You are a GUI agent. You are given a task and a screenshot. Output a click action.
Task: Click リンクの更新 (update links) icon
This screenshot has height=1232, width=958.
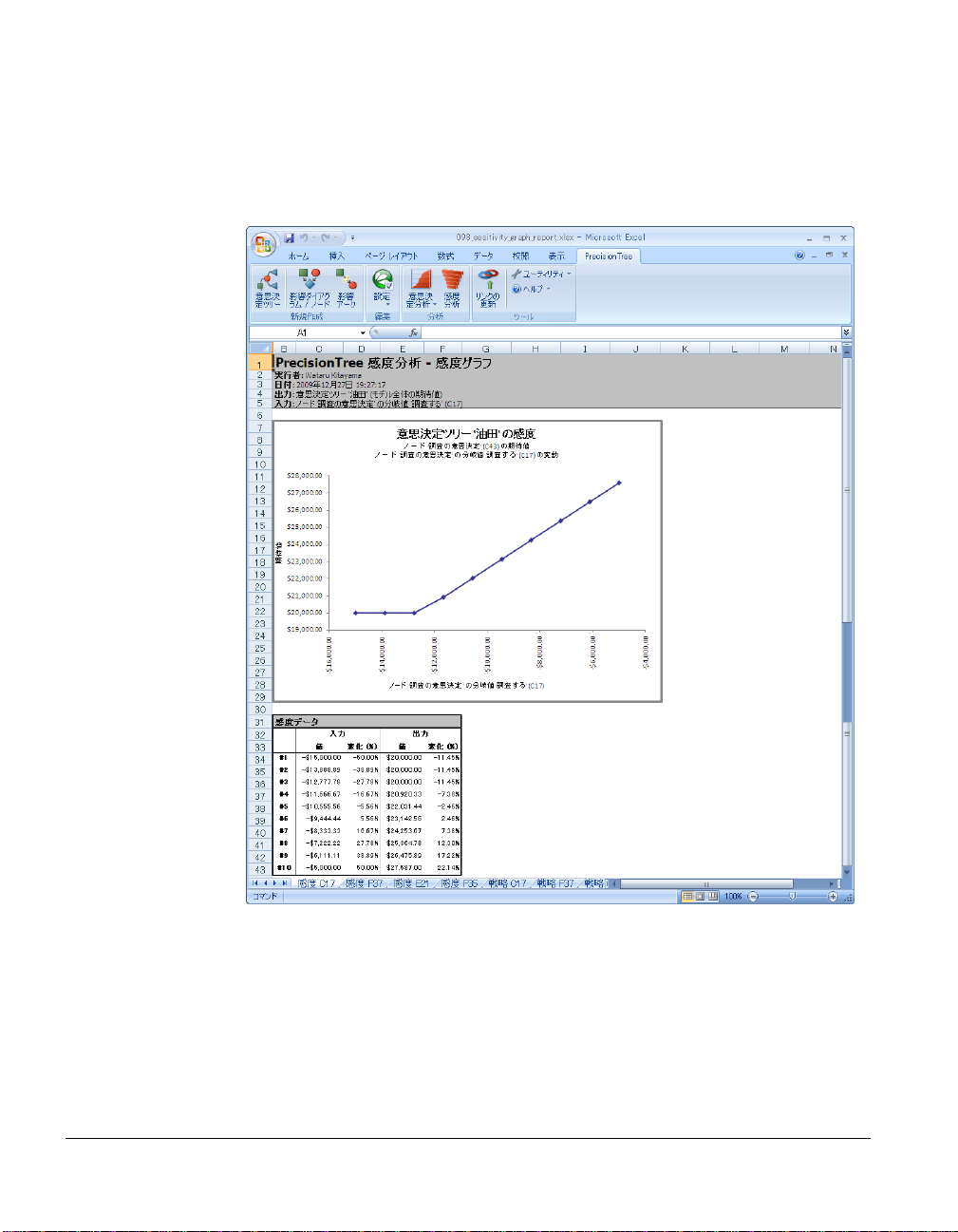coord(488,288)
